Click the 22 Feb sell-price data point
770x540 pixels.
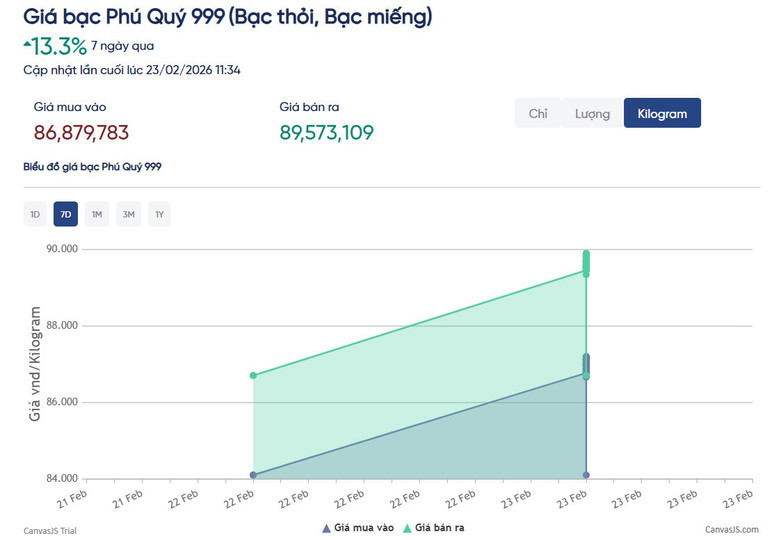point(253,375)
